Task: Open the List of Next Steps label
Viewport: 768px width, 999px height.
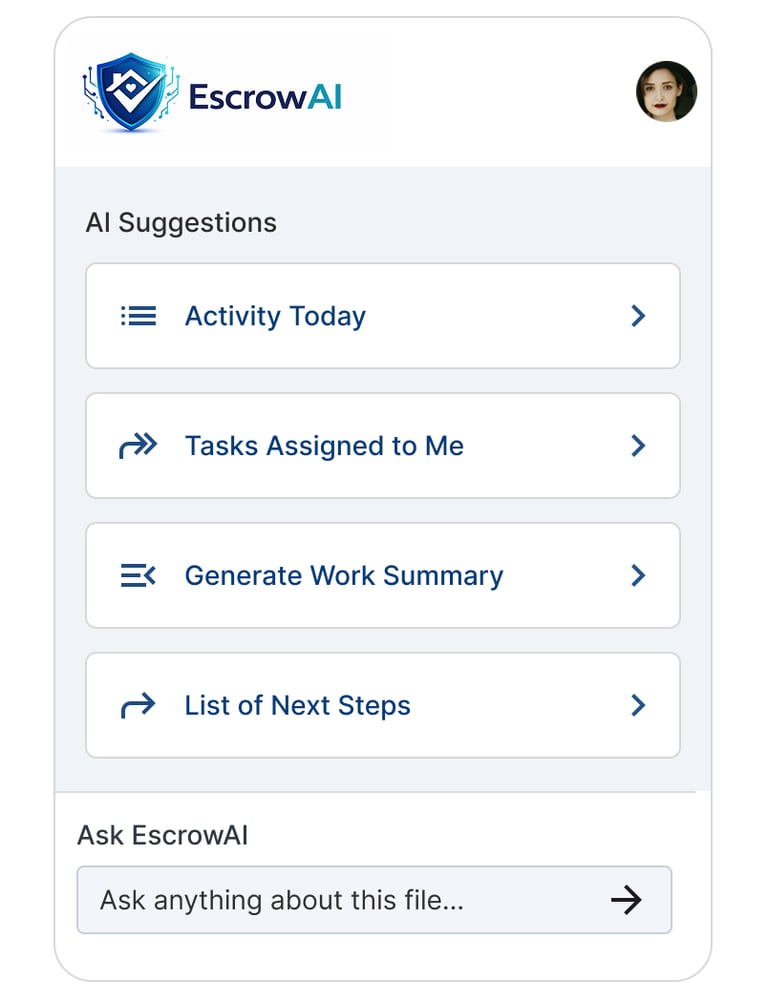Action: [297, 706]
